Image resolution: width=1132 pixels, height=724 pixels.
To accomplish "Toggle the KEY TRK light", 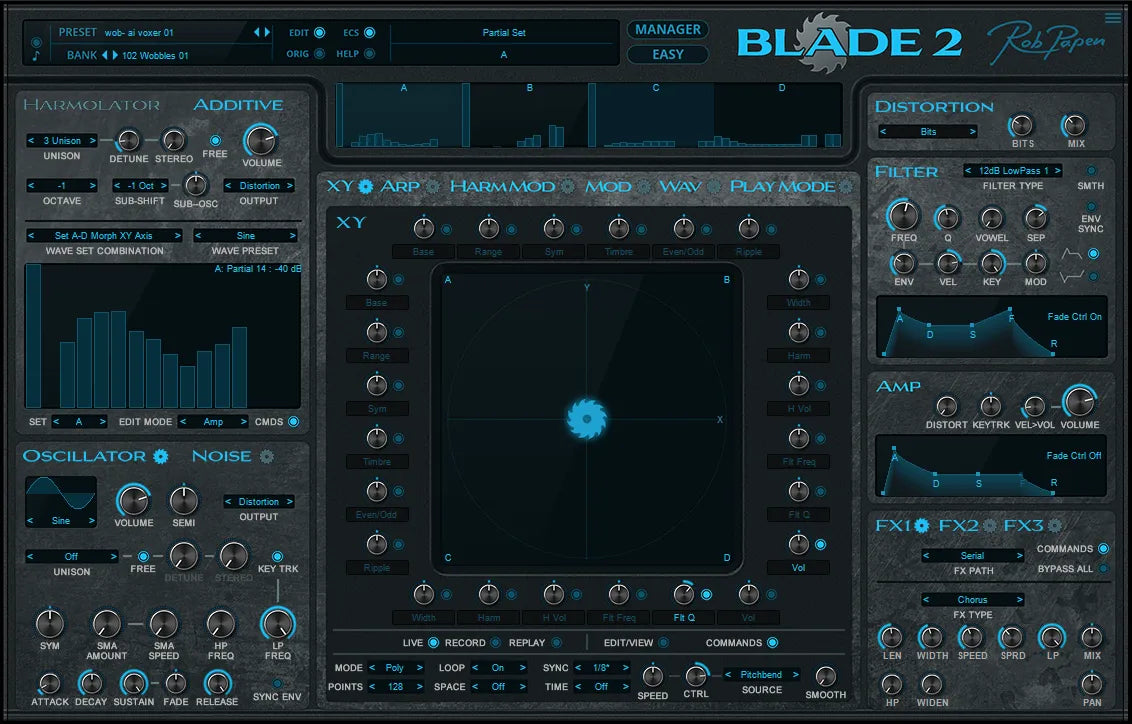I will pos(277,556).
